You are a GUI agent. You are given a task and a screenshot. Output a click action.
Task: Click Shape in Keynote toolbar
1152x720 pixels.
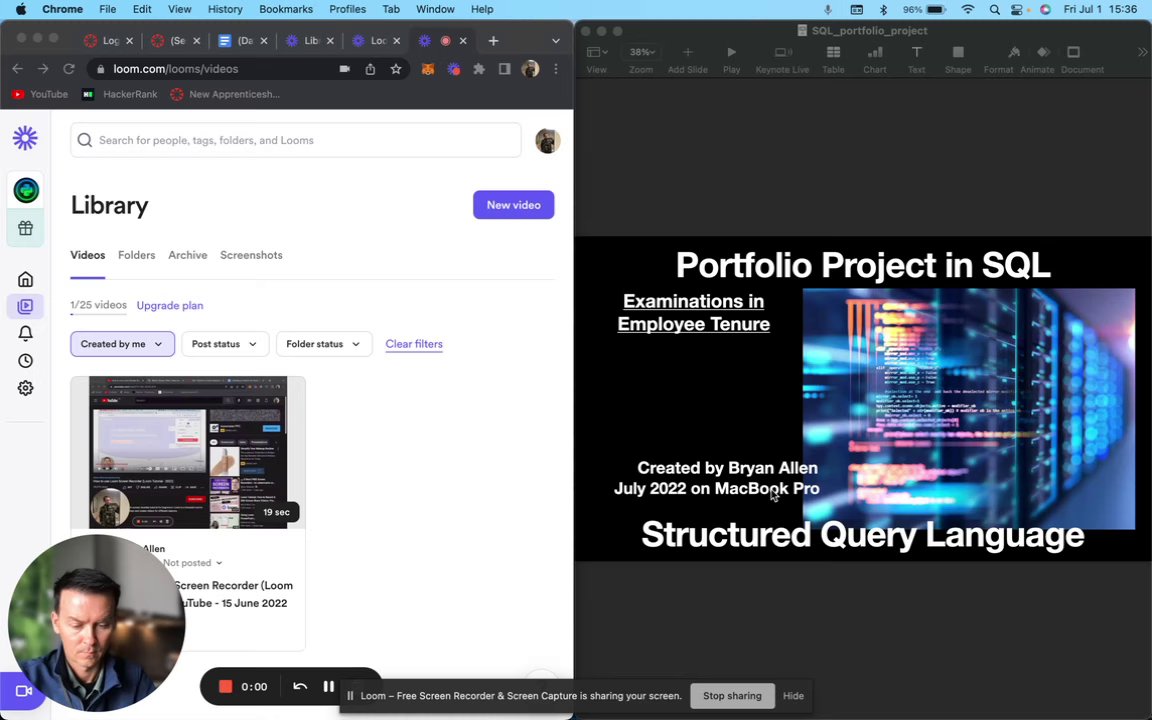point(958,59)
